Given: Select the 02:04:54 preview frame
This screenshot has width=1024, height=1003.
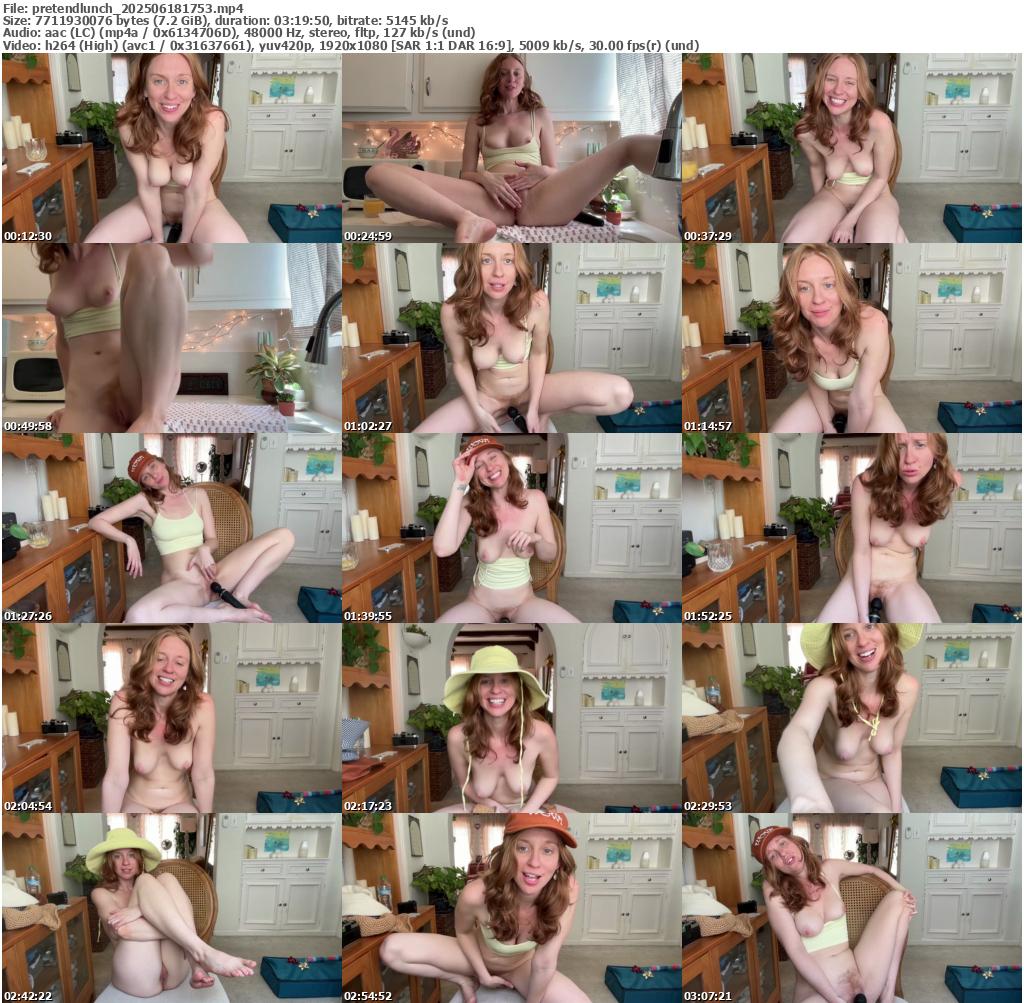Looking at the screenshot, I should (x=171, y=718).
